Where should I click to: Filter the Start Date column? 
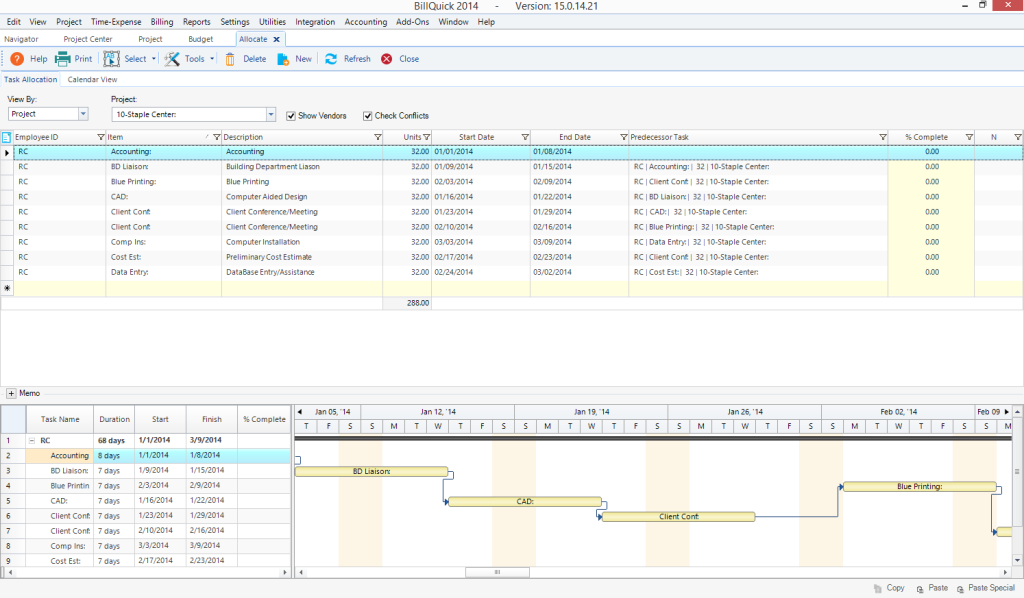525,137
